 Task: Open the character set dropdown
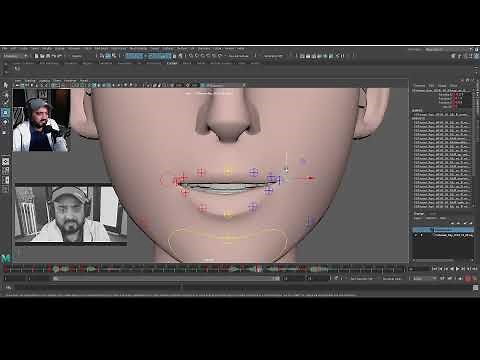(364, 278)
